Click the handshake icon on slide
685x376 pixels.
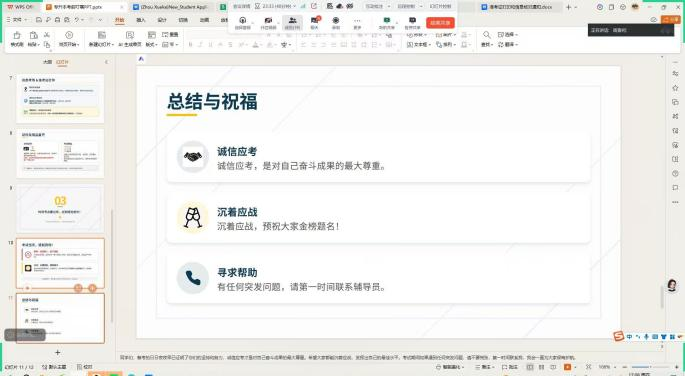193,156
